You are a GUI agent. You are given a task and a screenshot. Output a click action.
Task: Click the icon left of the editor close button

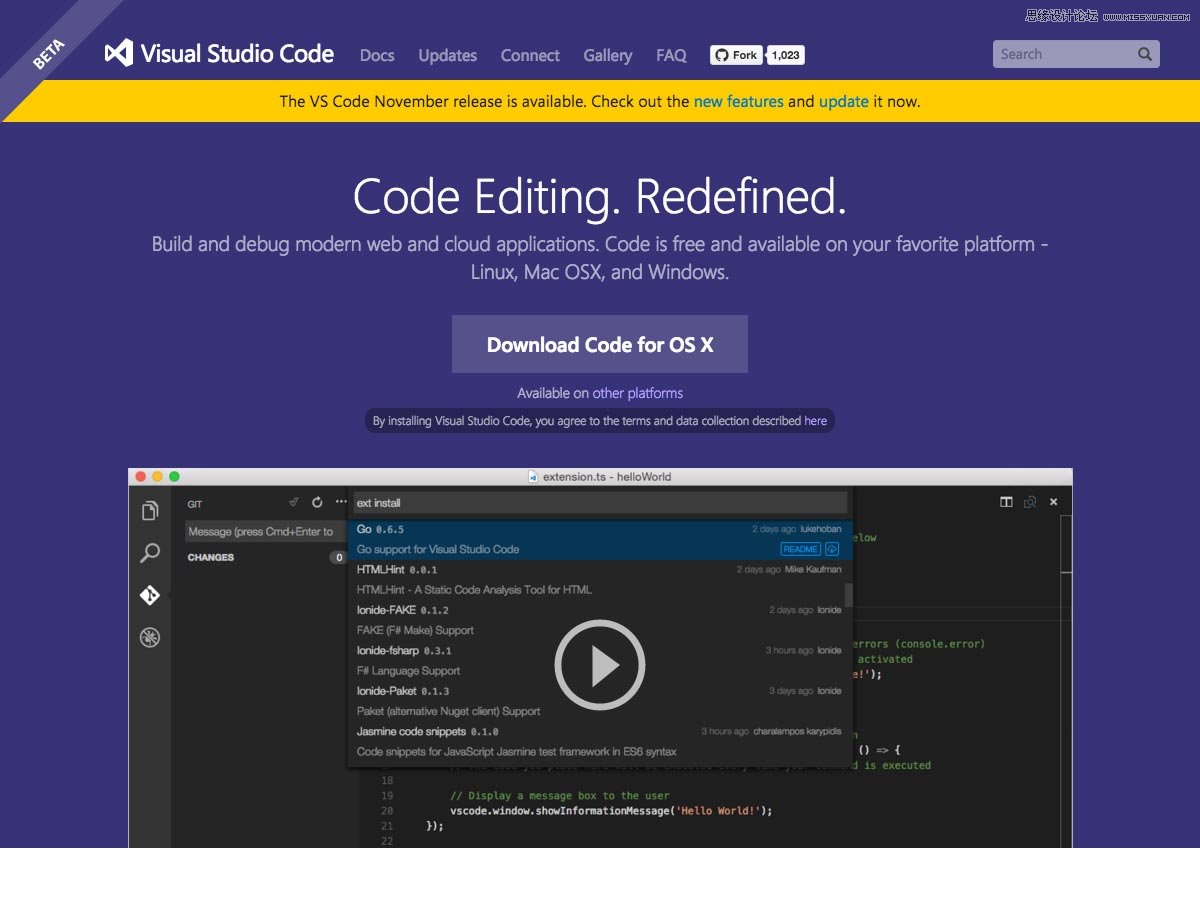[1030, 502]
